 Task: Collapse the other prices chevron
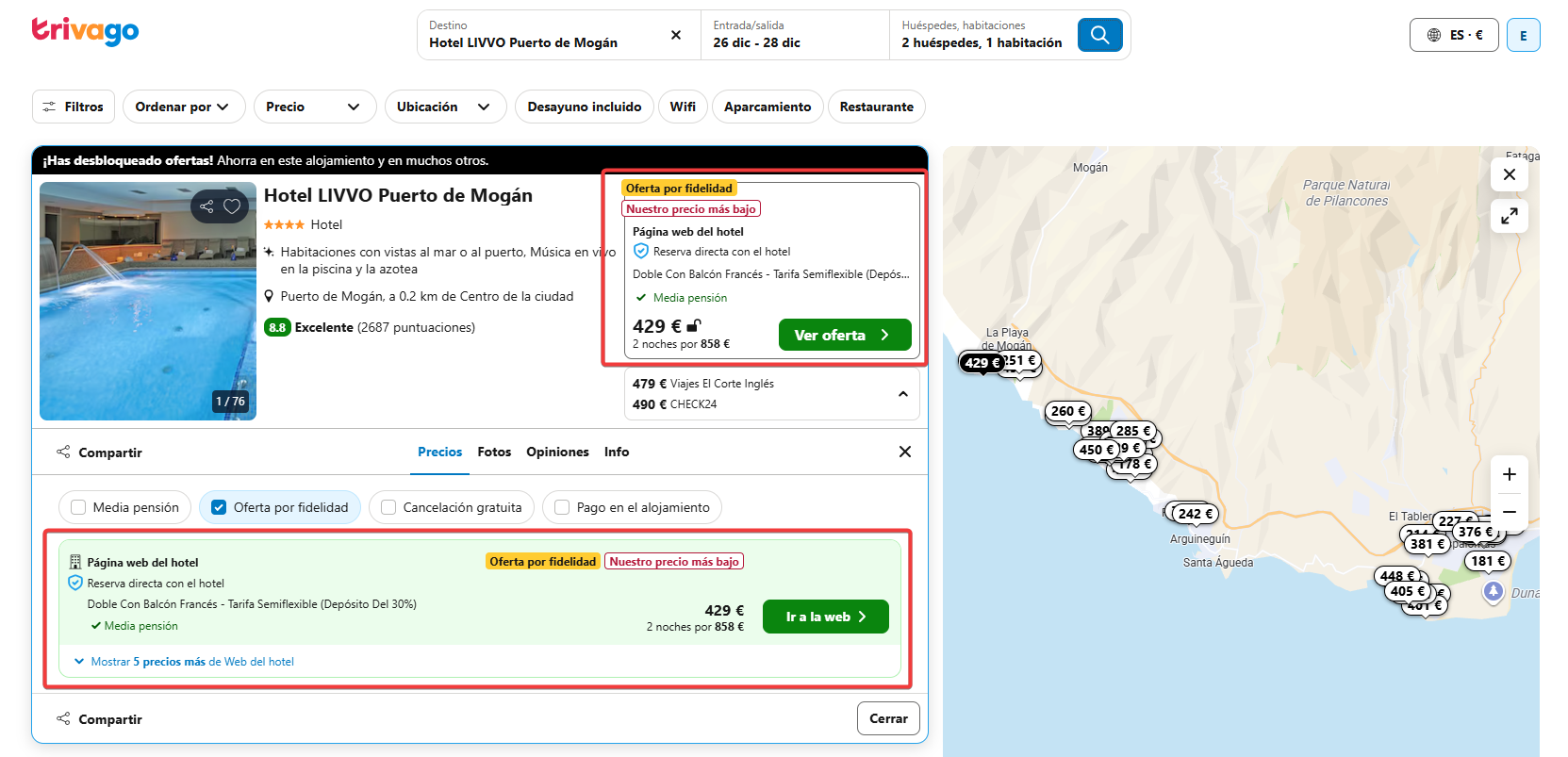point(902,394)
